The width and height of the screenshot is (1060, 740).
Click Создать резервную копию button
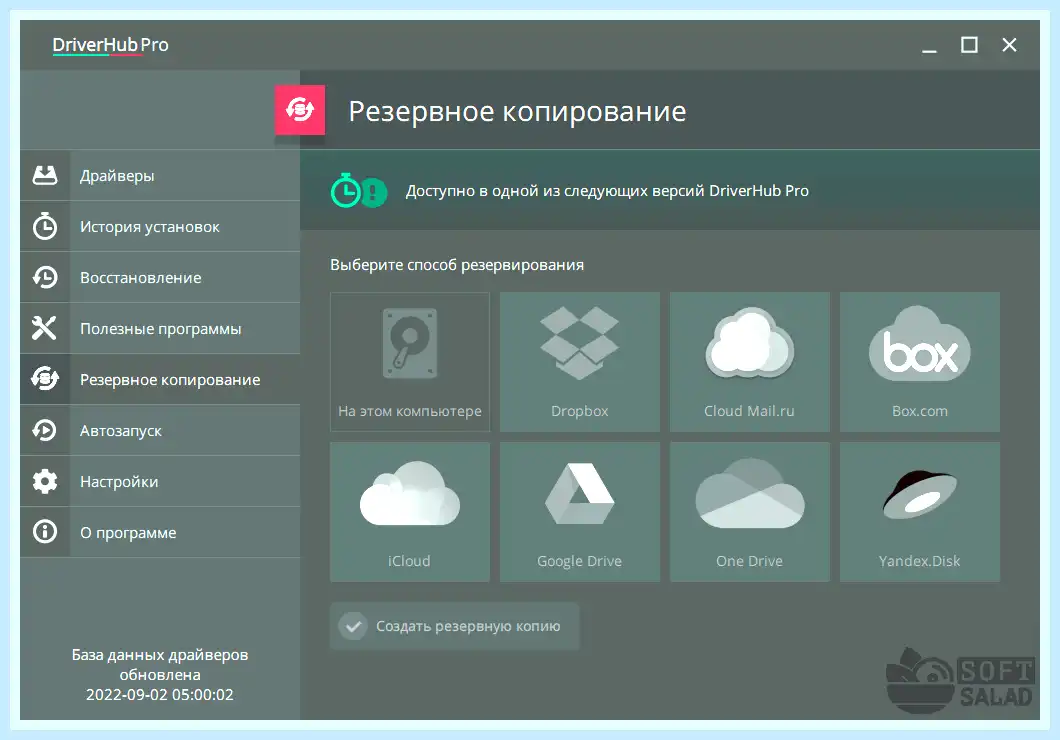coord(454,626)
